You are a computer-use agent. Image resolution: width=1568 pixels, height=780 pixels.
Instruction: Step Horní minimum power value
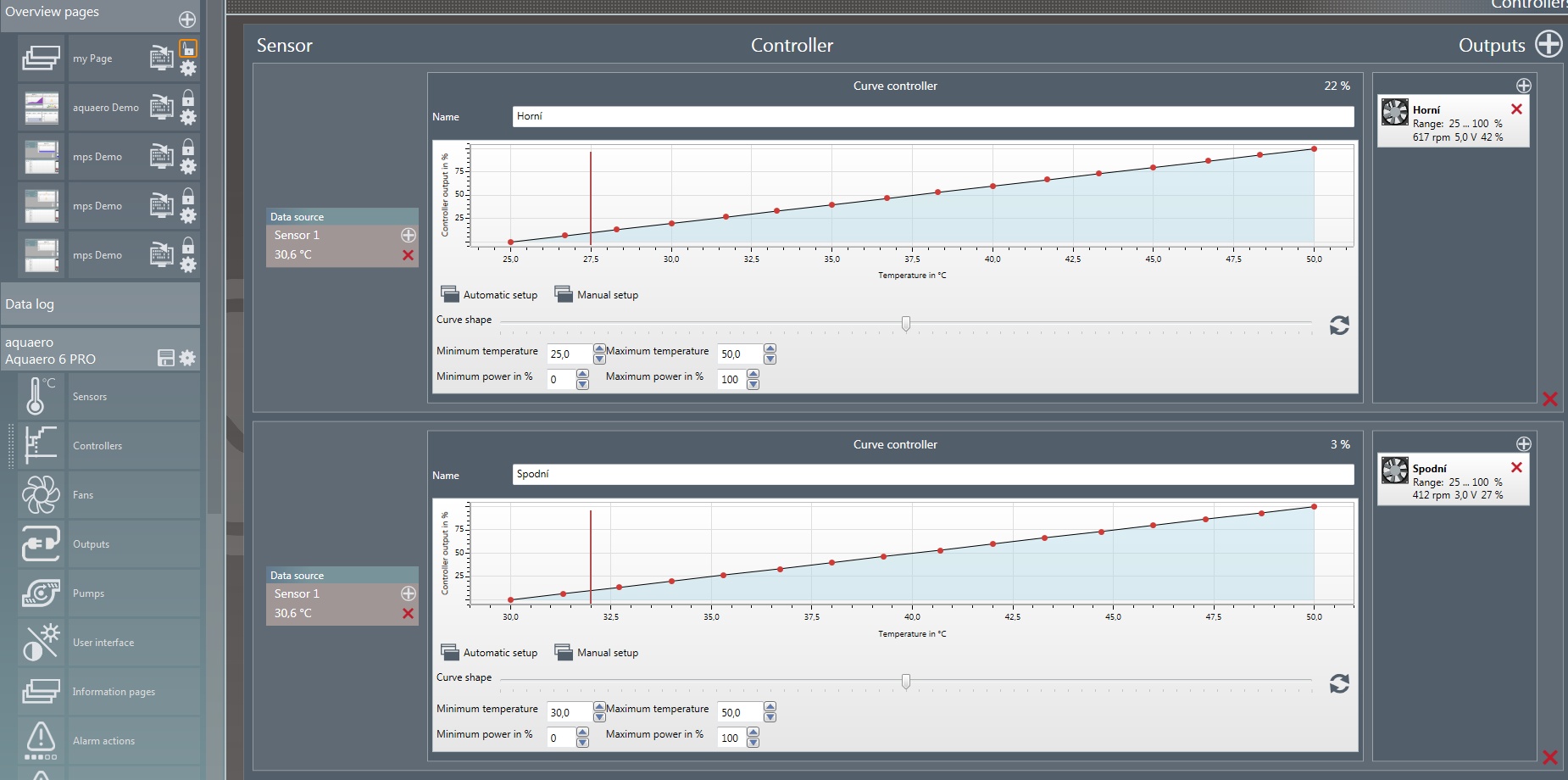582,379
